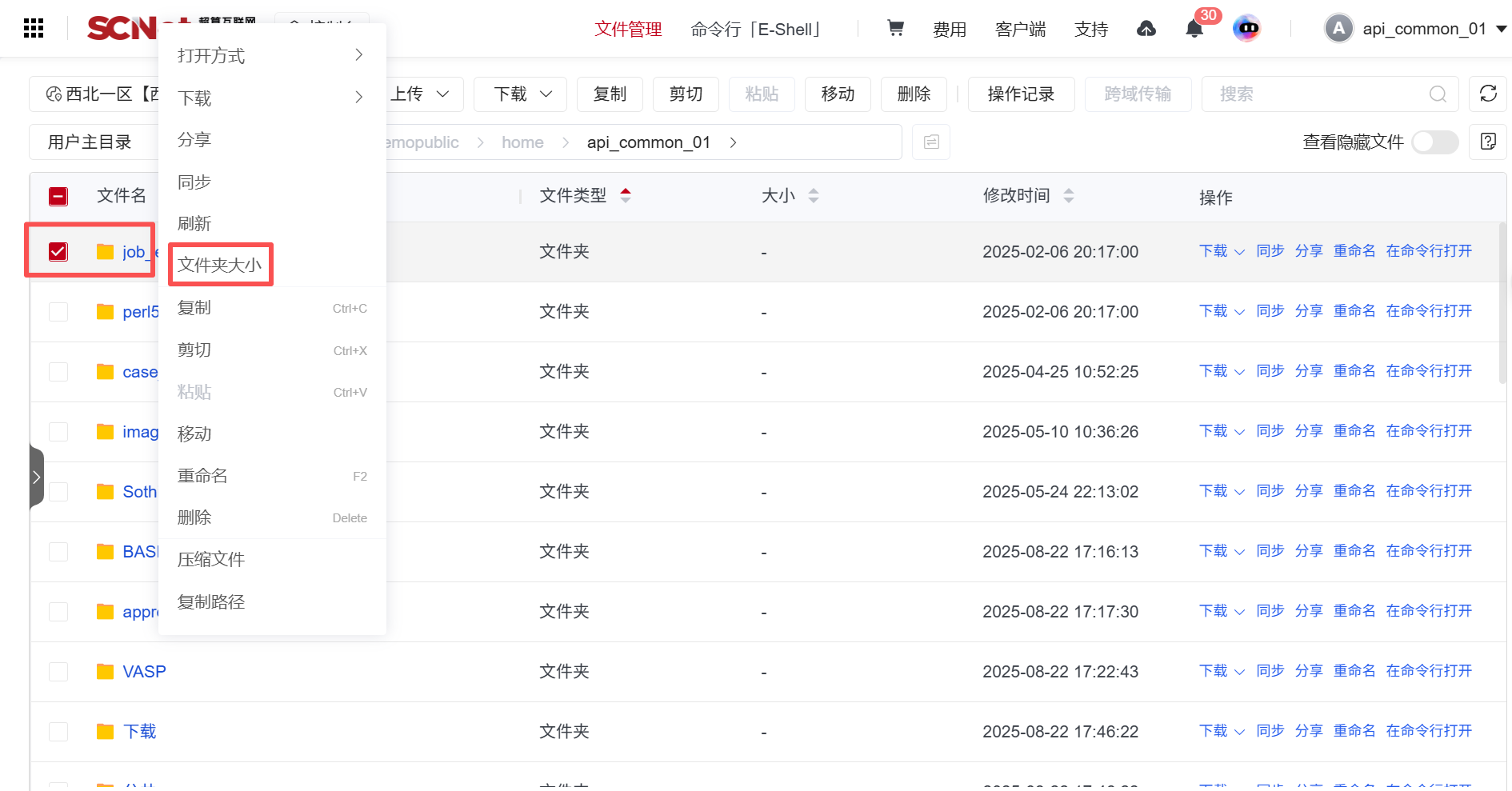The height and width of the screenshot is (791, 1512).
Task: Select 文件夹大小 in the context menu
Action: tap(220, 265)
